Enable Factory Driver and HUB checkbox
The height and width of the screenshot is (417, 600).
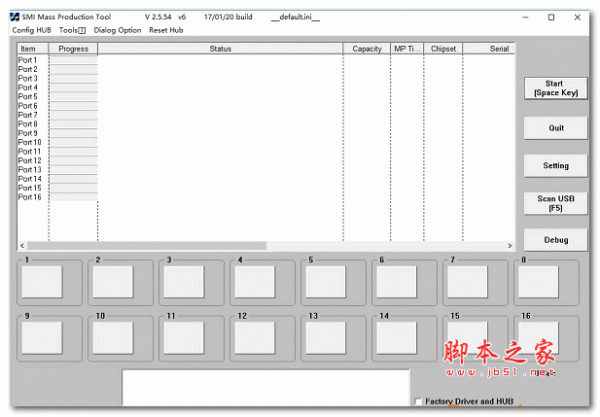418,401
